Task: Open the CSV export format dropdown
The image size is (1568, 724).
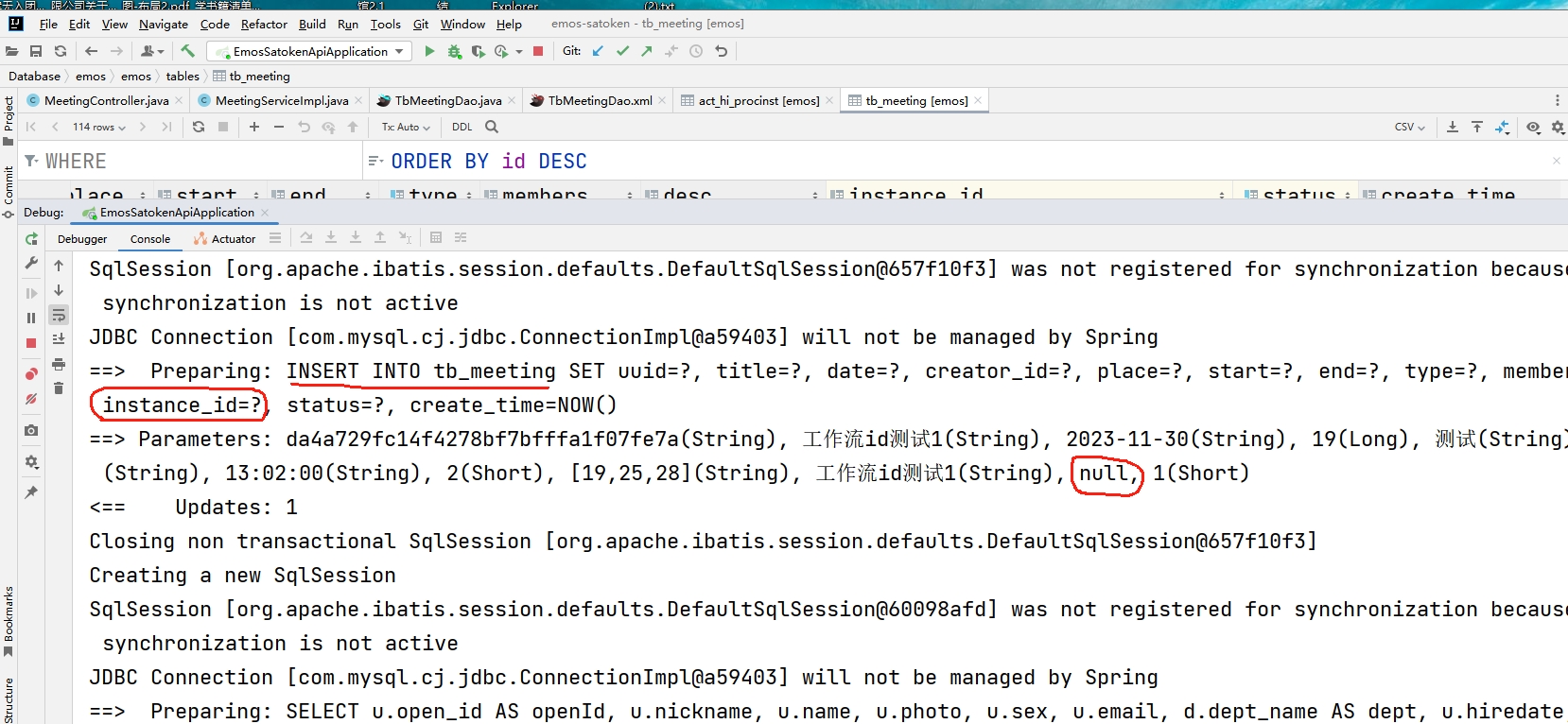Action: pos(1410,127)
